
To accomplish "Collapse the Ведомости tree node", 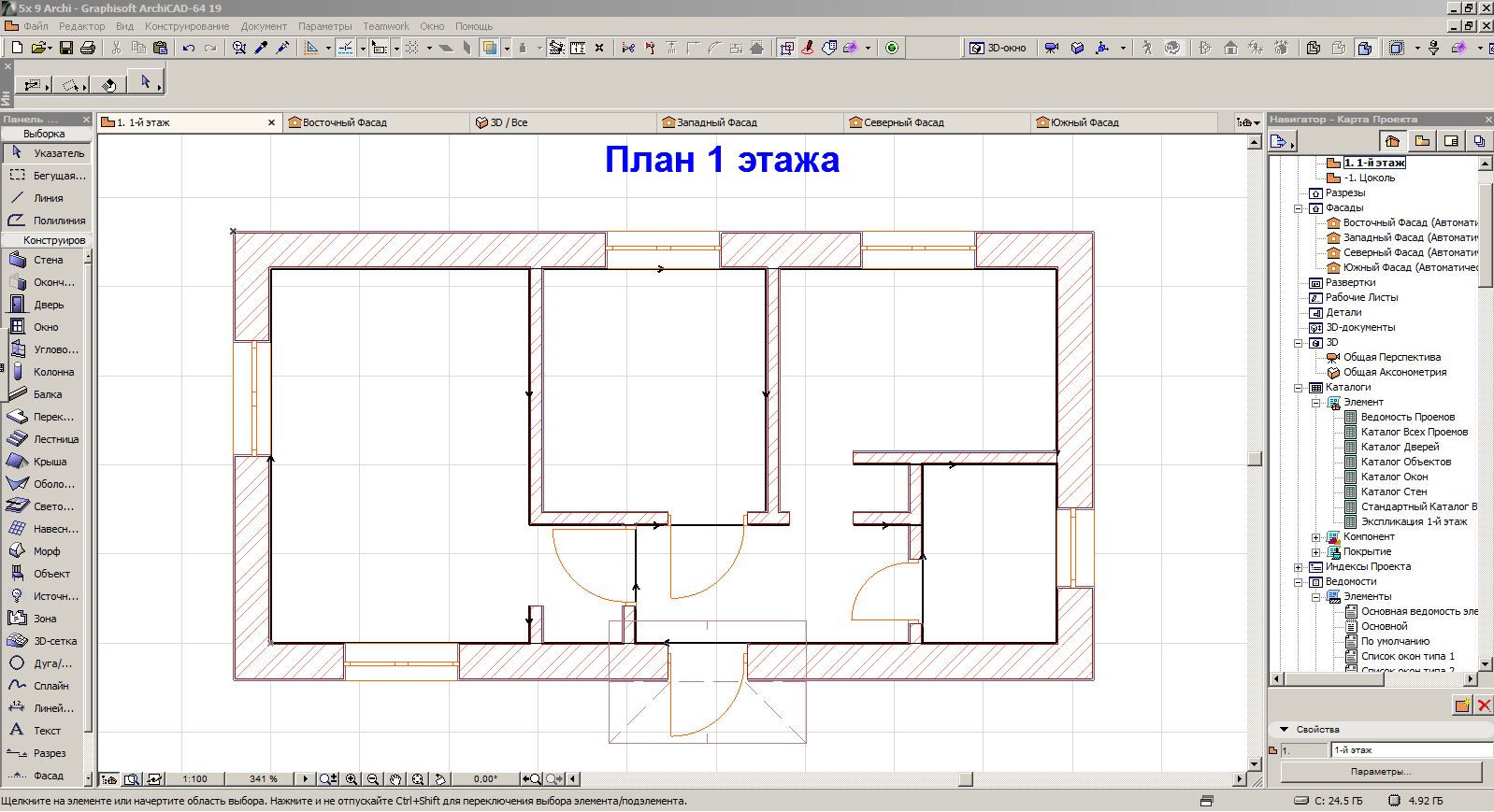I will (x=1298, y=582).
